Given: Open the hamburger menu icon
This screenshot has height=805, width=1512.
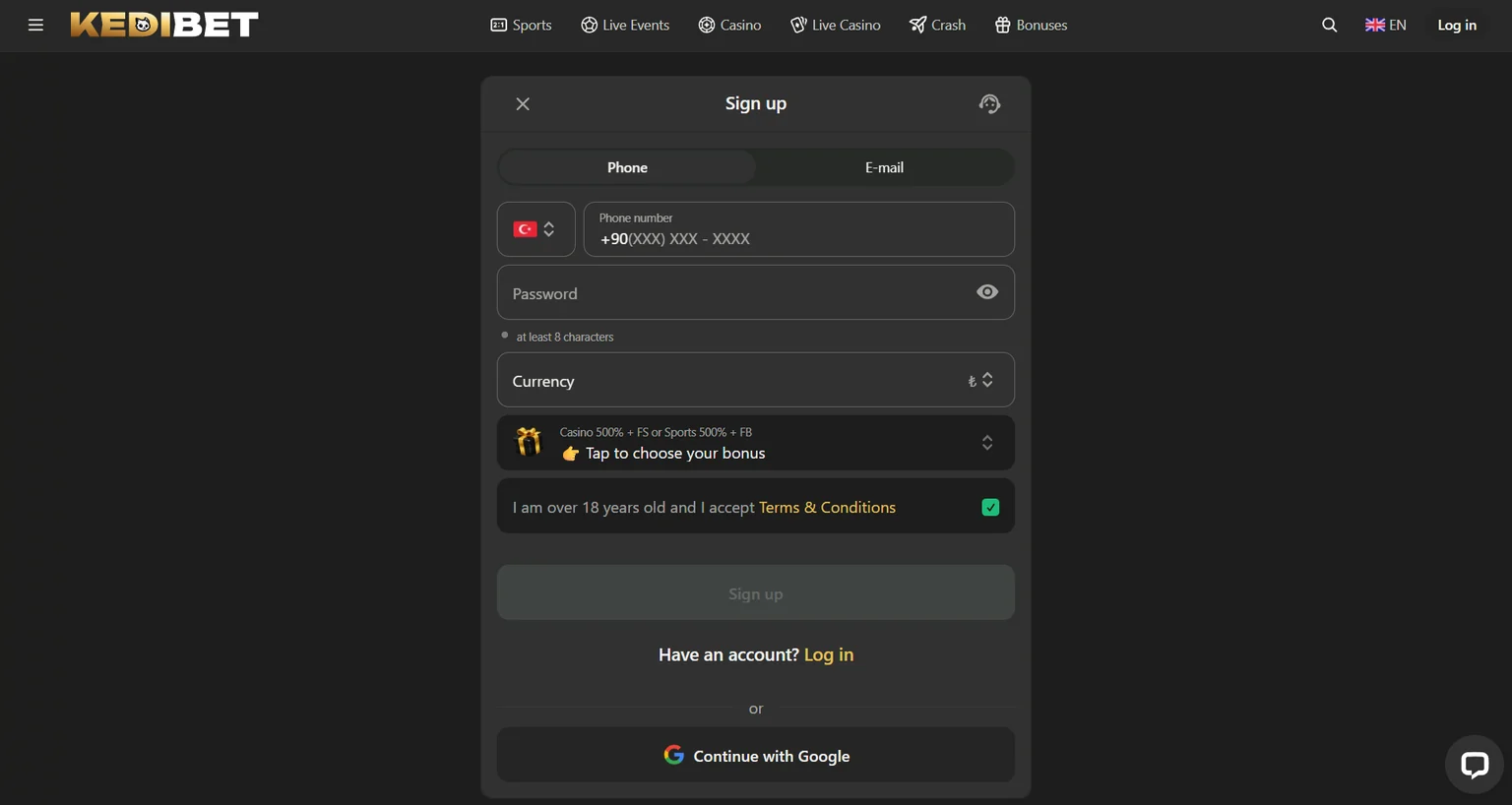Looking at the screenshot, I should pos(35,25).
